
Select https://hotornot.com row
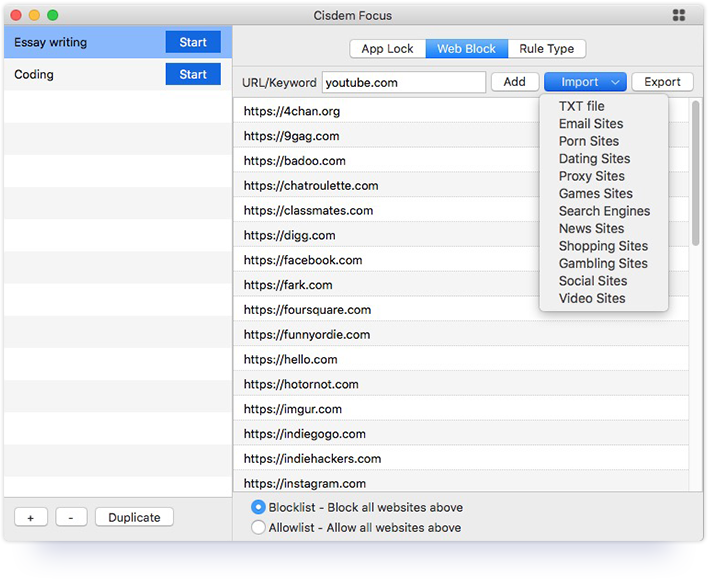pos(461,384)
